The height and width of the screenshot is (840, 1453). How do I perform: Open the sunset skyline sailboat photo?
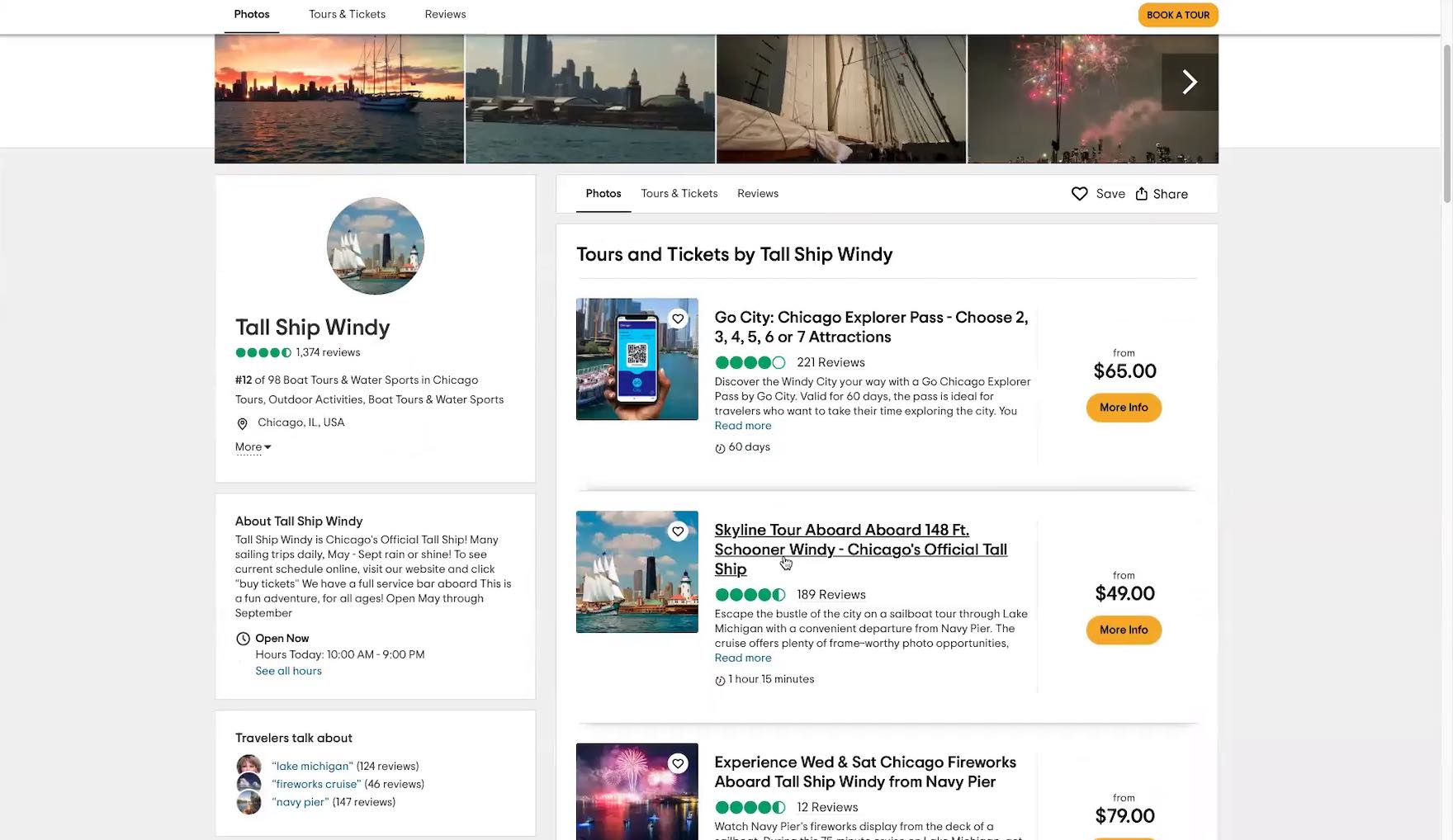click(x=339, y=99)
